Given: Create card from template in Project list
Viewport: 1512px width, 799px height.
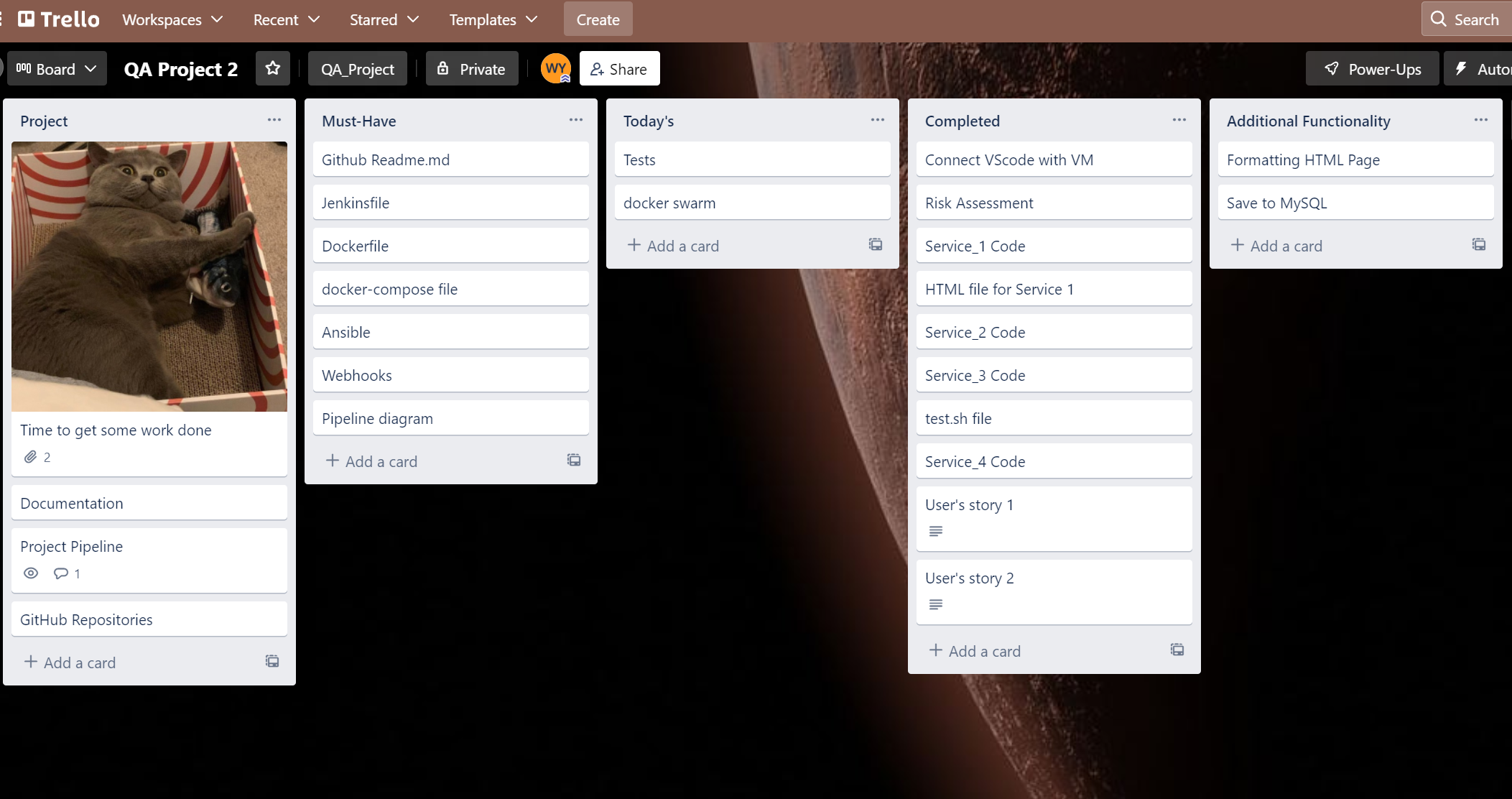Looking at the screenshot, I should pos(272,661).
